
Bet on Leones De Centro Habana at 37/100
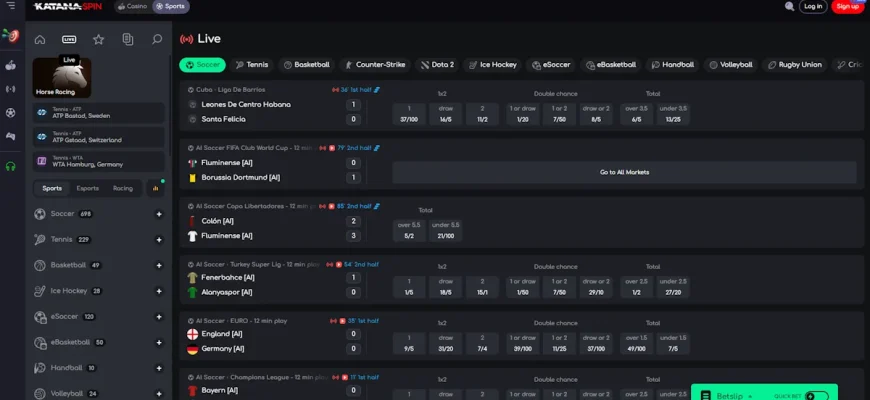[409, 114]
